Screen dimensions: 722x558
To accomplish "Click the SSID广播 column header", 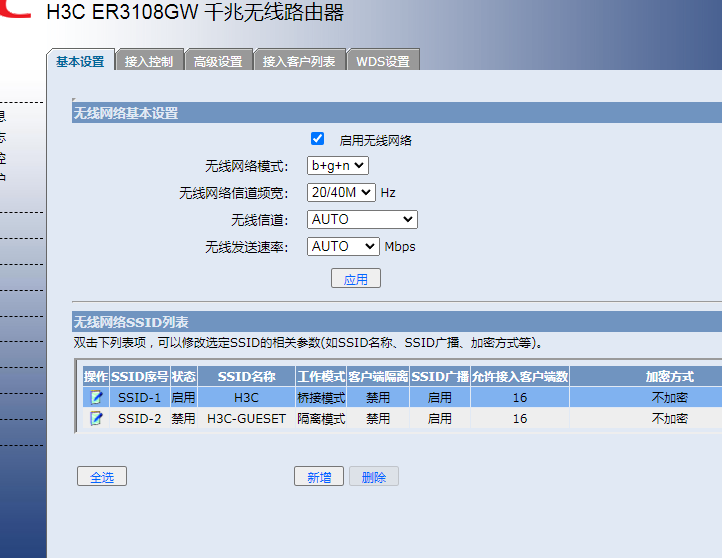I will tap(440, 377).
